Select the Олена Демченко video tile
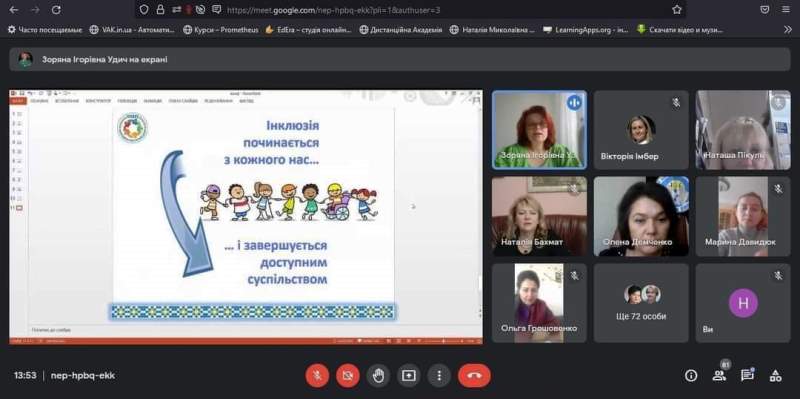Image resolution: width=800 pixels, height=399 pixels. [x=641, y=216]
